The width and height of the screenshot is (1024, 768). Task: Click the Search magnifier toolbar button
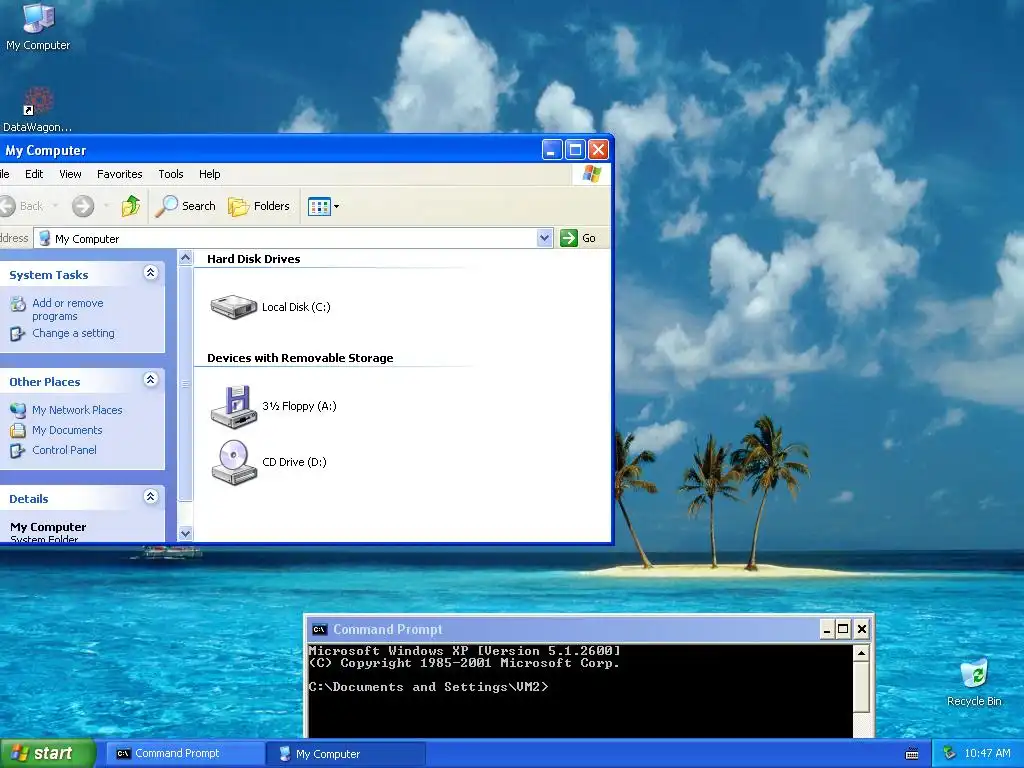tap(185, 206)
